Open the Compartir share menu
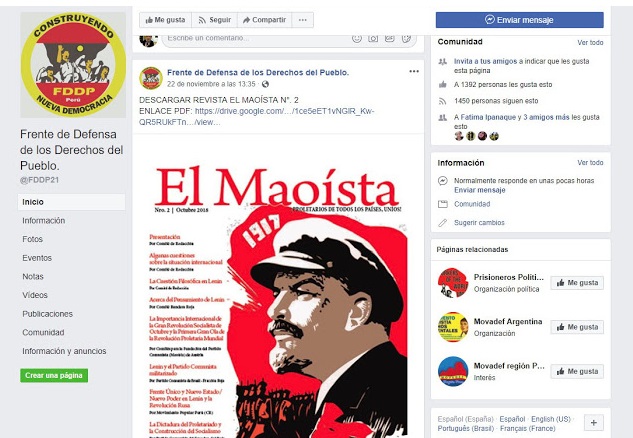Viewport: 633px width, 438px height. (x=264, y=20)
